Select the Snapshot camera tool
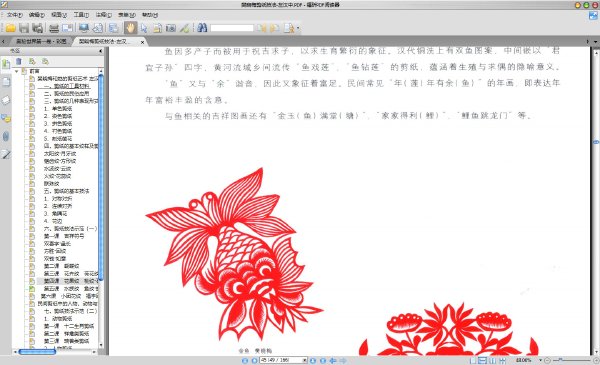 coord(171,28)
